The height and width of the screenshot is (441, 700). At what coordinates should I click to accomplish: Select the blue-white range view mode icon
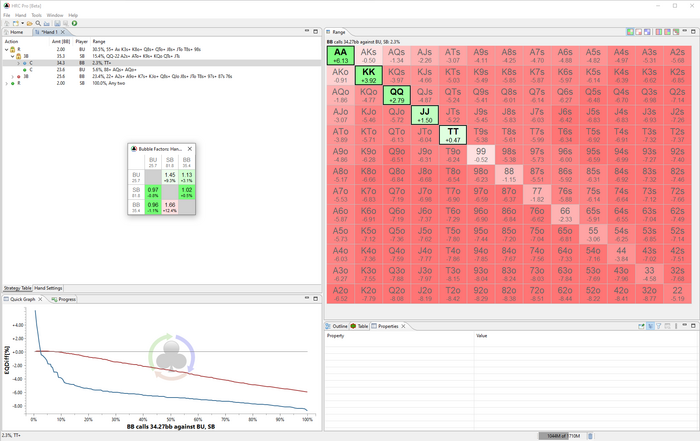[x=647, y=32]
